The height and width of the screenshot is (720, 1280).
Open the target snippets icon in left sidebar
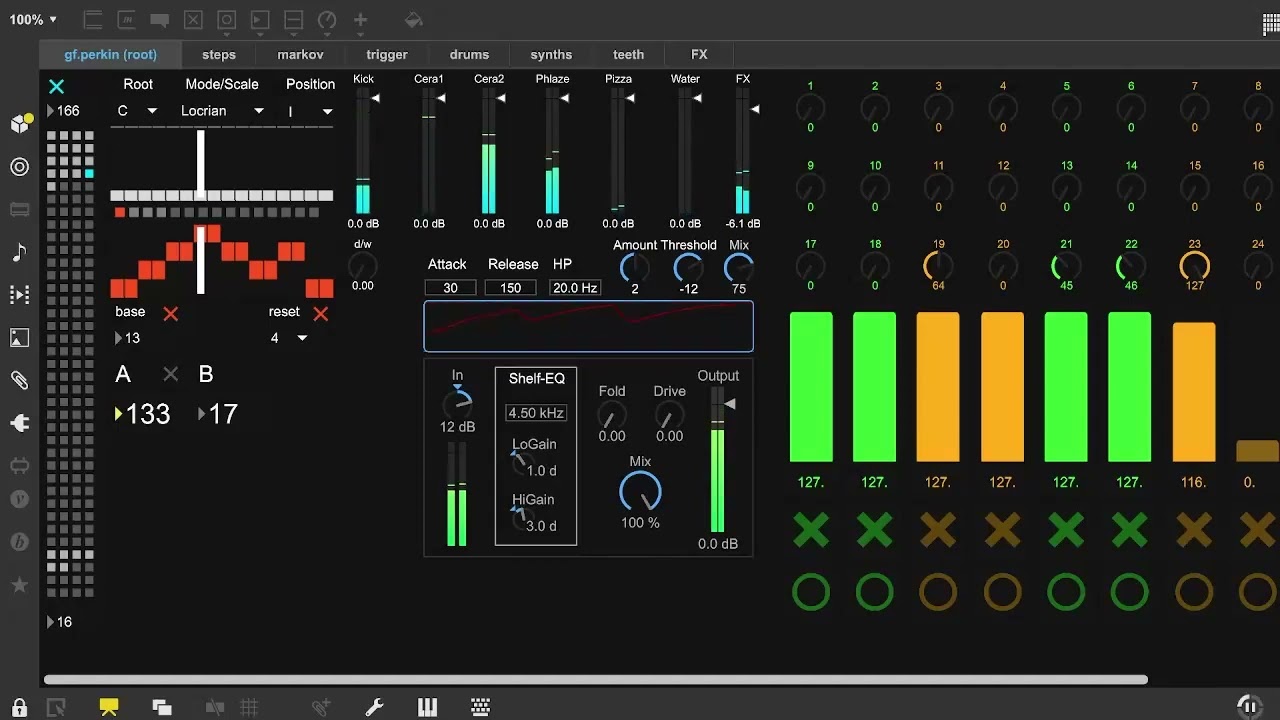19,167
